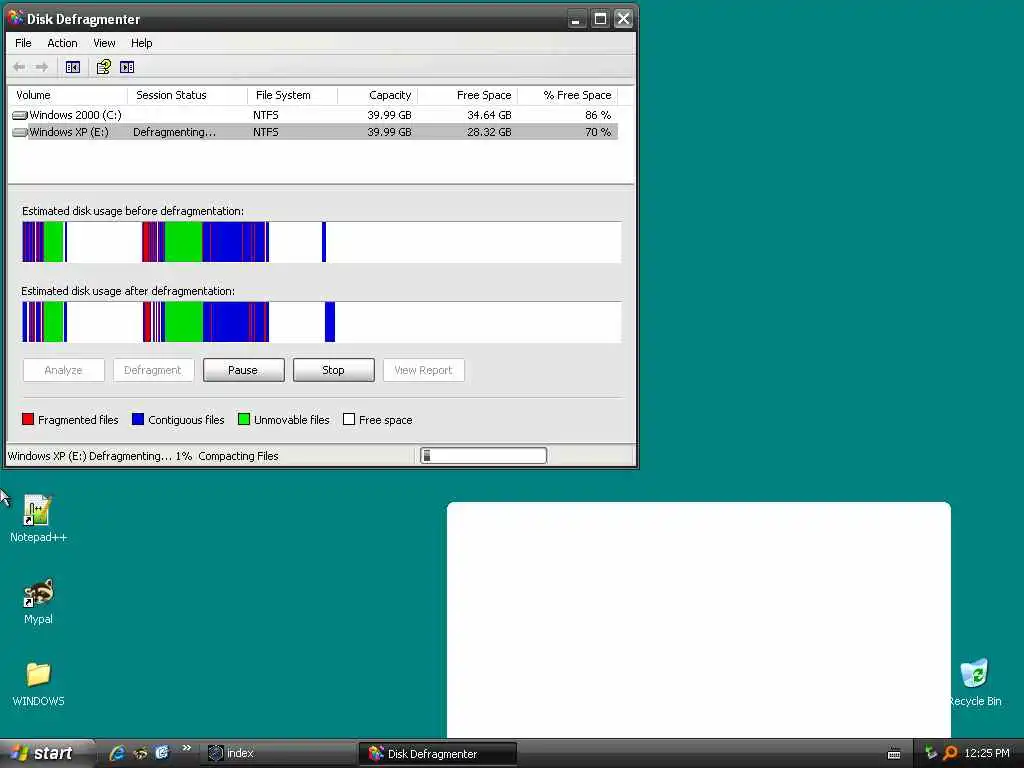This screenshot has height=768, width=1024.
Task: Click the NTFS cell for Windows 2000 (C:)
Action: [266, 115]
